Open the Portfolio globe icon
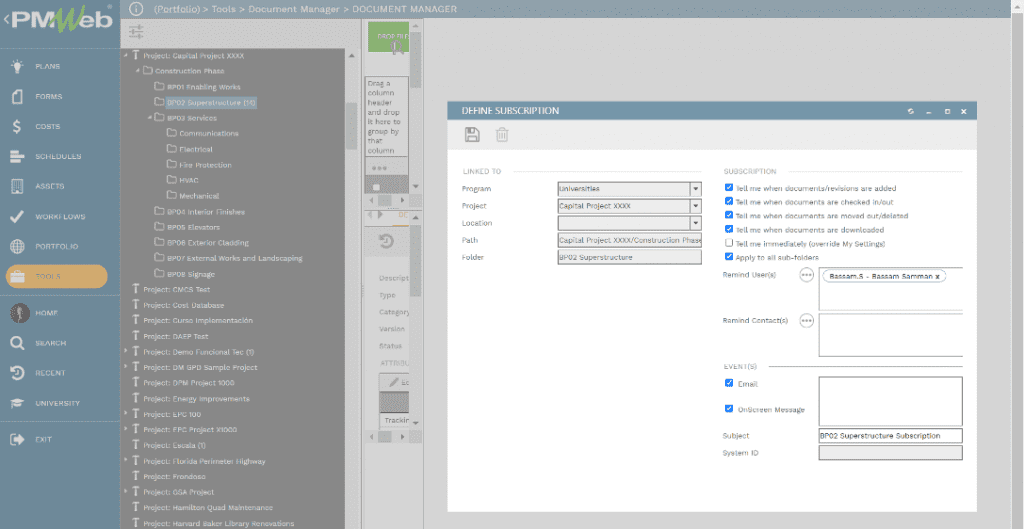This screenshot has height=529, width=1024. (x=17, y=246)
